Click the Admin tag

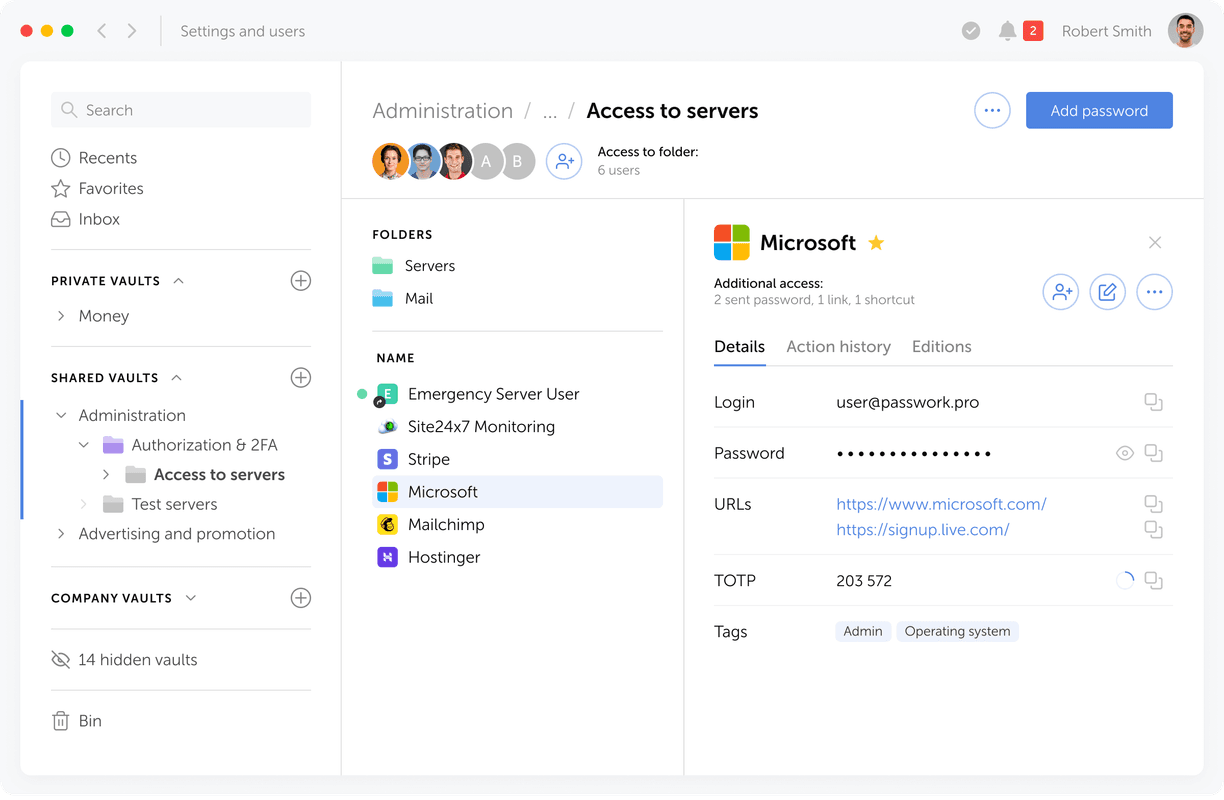coord(862,632)
